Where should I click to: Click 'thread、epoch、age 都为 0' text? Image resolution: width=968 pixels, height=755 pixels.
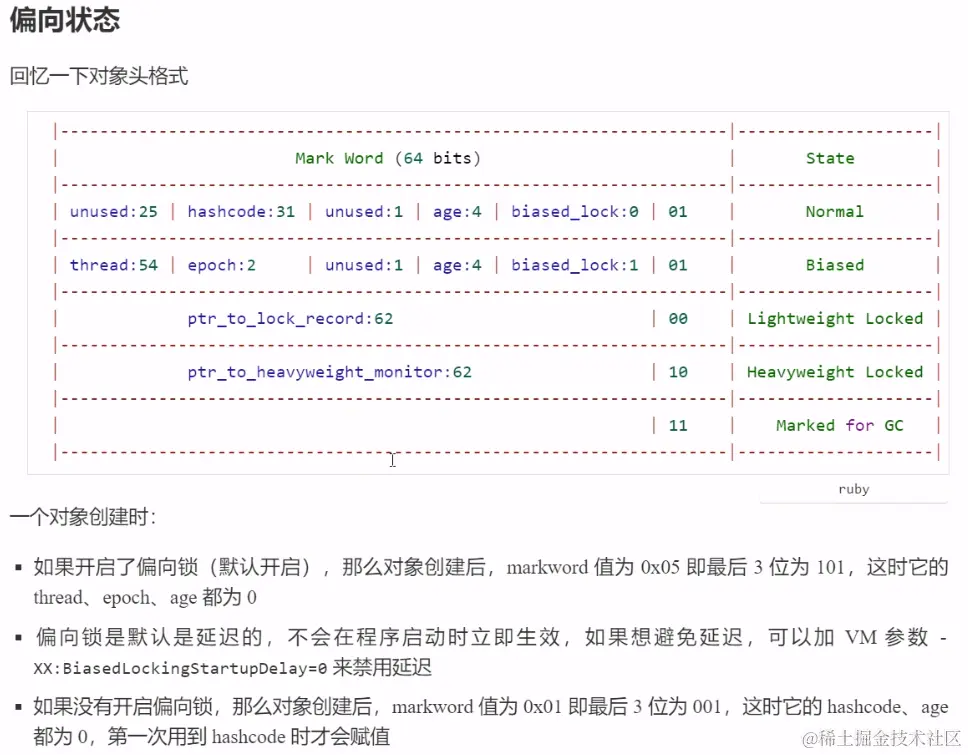pyautogui.click(x=145, y=598)
